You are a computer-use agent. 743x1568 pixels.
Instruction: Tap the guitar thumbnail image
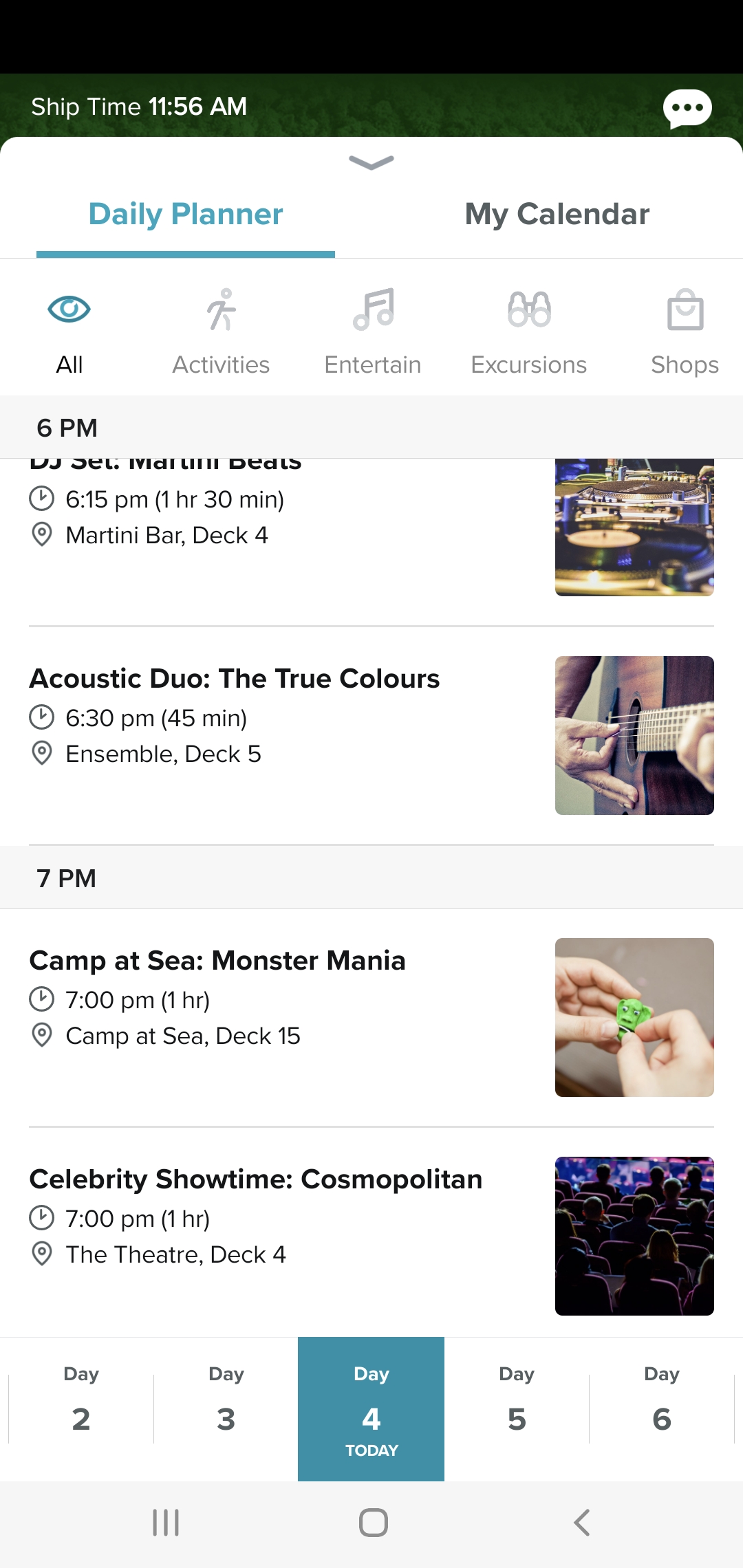tap(634, 735)
